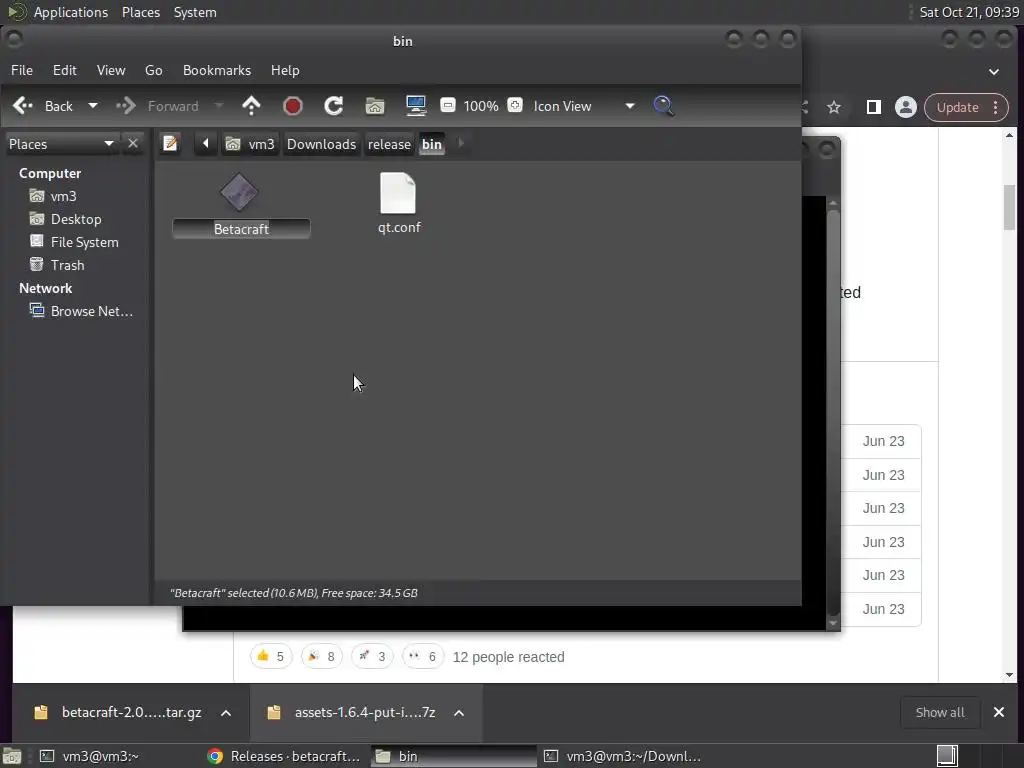Click the clock in the top panel

969,12
